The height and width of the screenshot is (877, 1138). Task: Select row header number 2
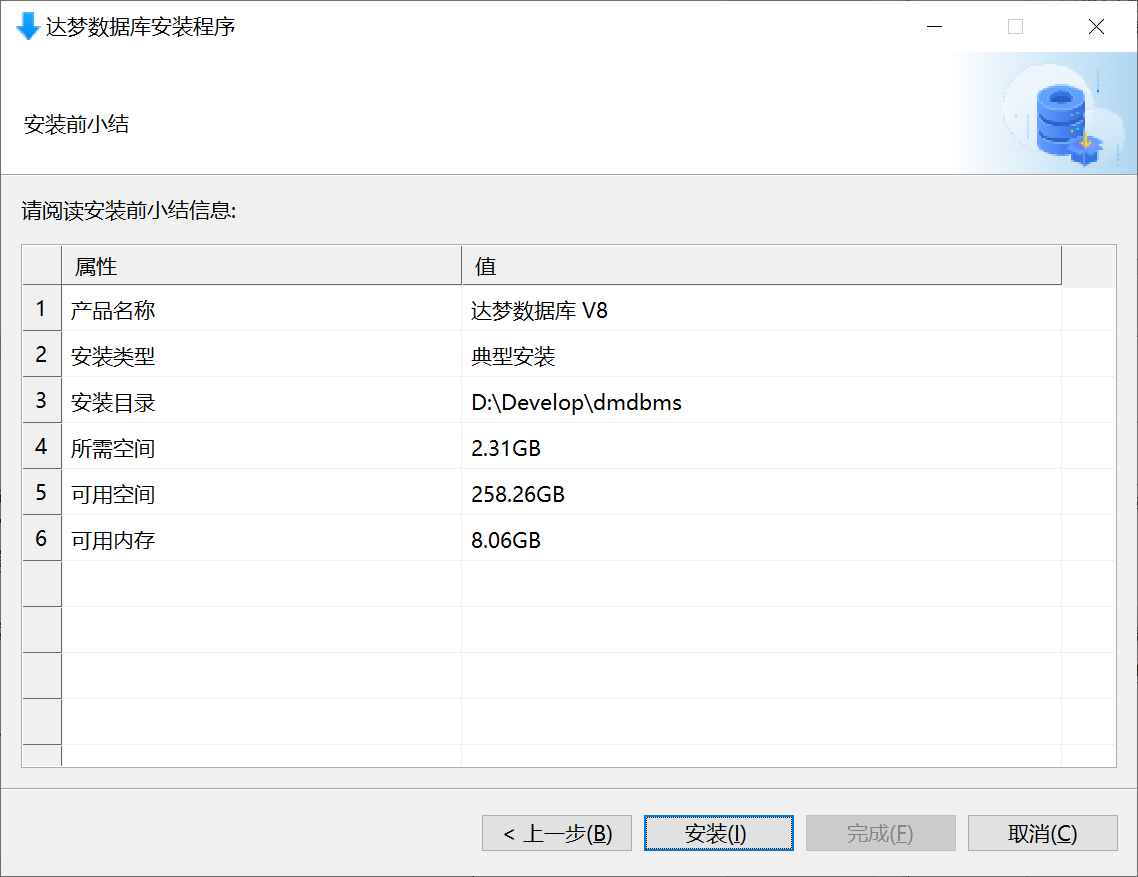(41, 354)
